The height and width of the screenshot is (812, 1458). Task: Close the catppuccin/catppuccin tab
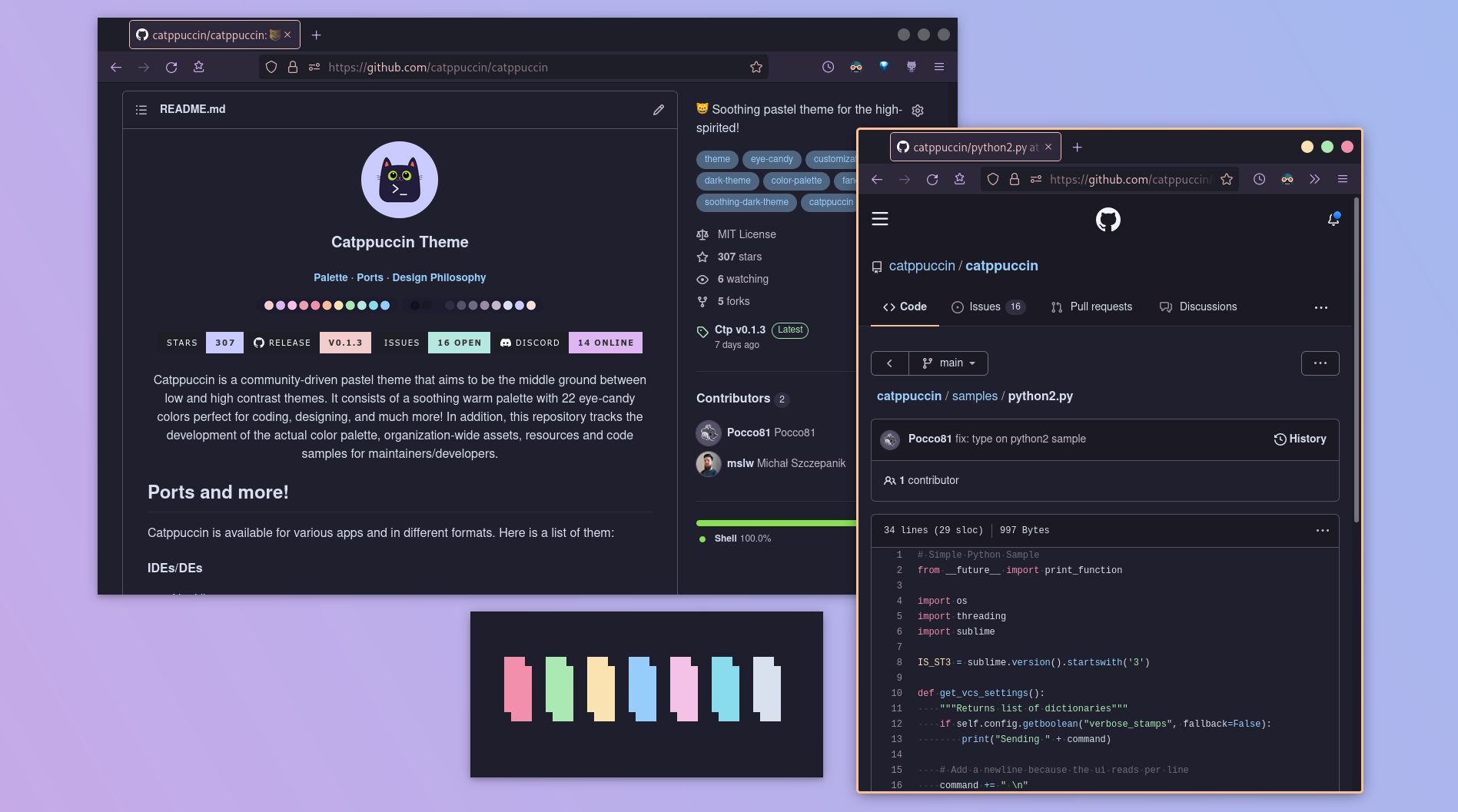pos(287,35)
